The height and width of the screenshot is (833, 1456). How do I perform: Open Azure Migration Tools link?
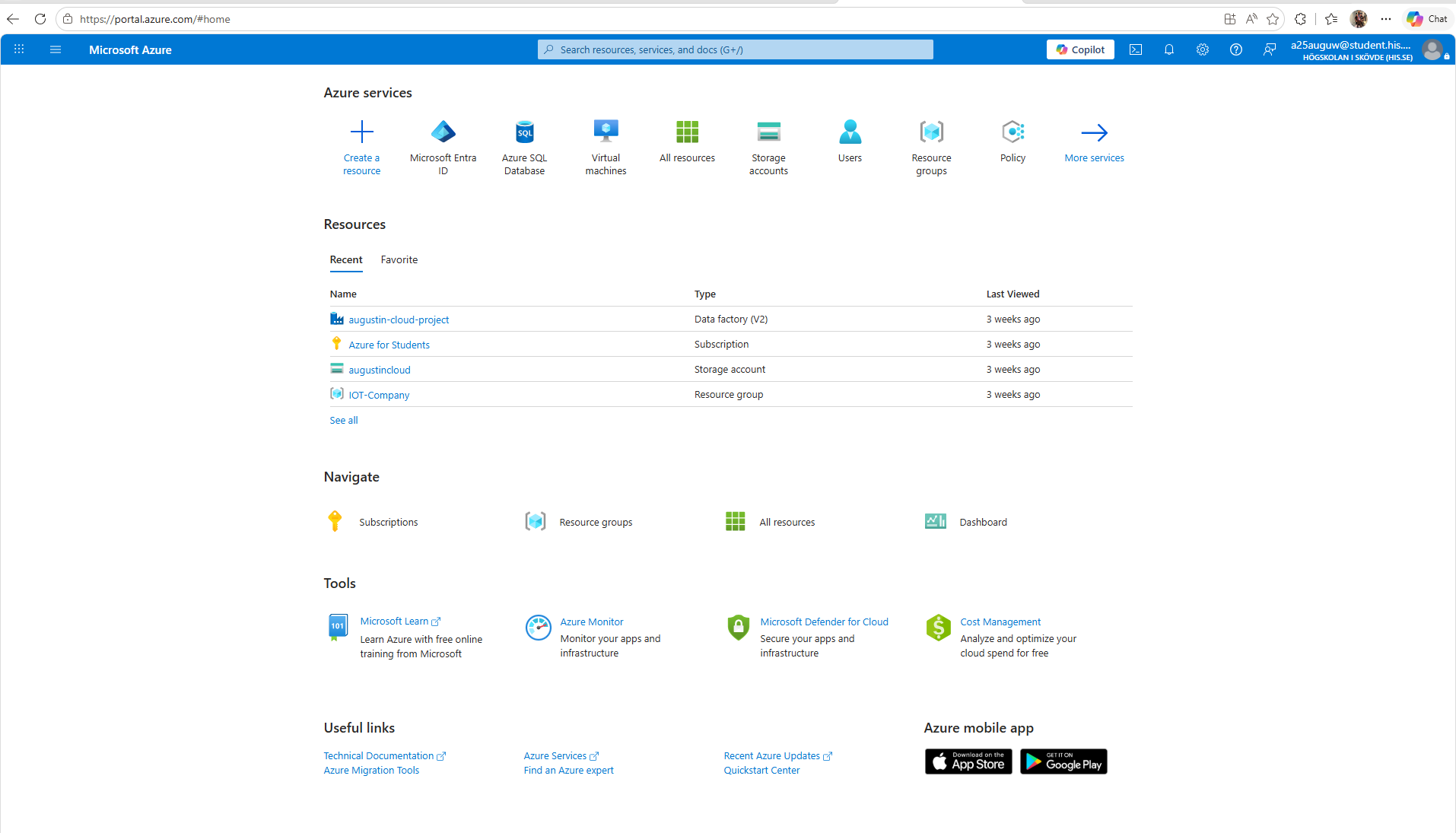point(371,770)
